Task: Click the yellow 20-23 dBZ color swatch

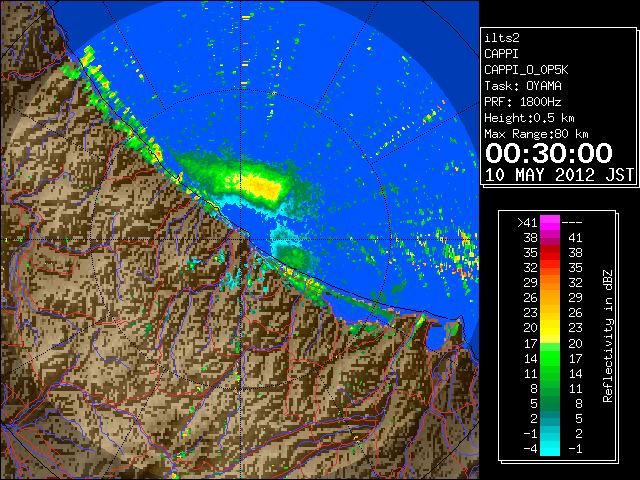Action: click(x=550, y=328)
